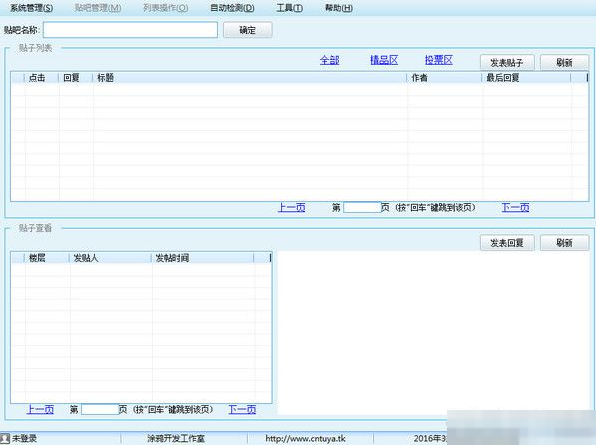Click the user icon beside 未登录
596x445 pixels.
coord(5,438)
